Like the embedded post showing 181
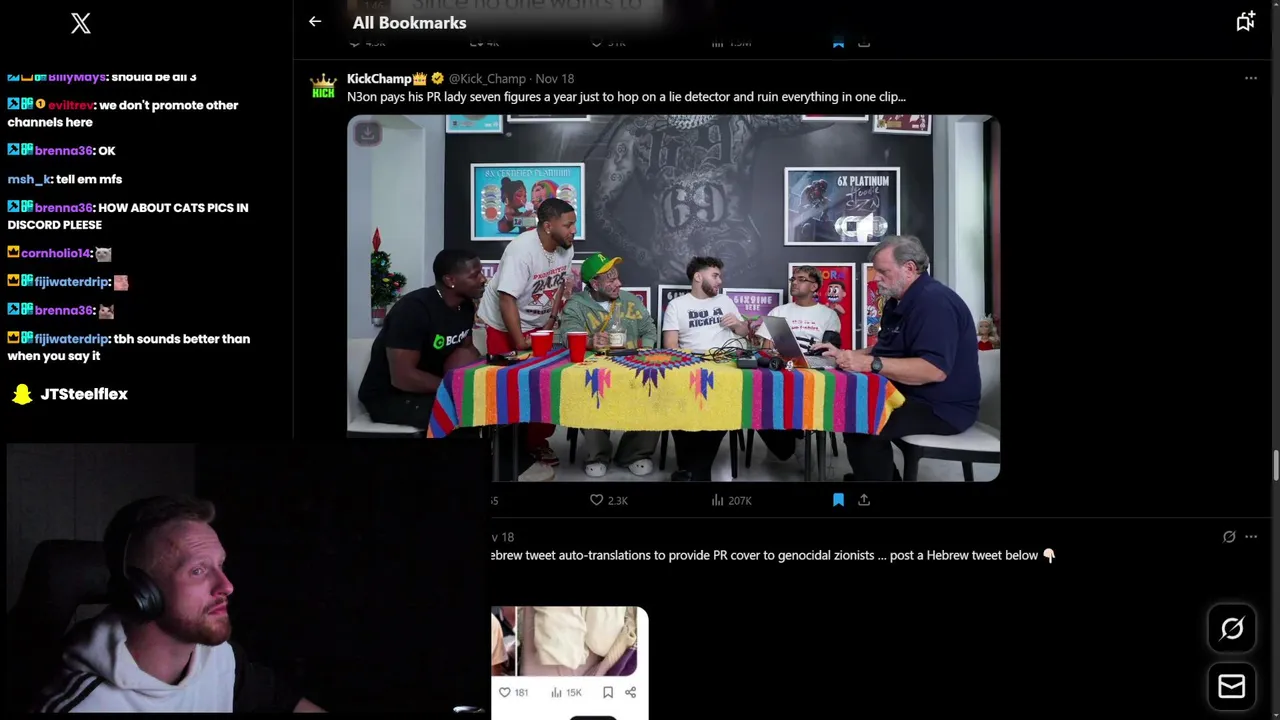 point(513,692)
